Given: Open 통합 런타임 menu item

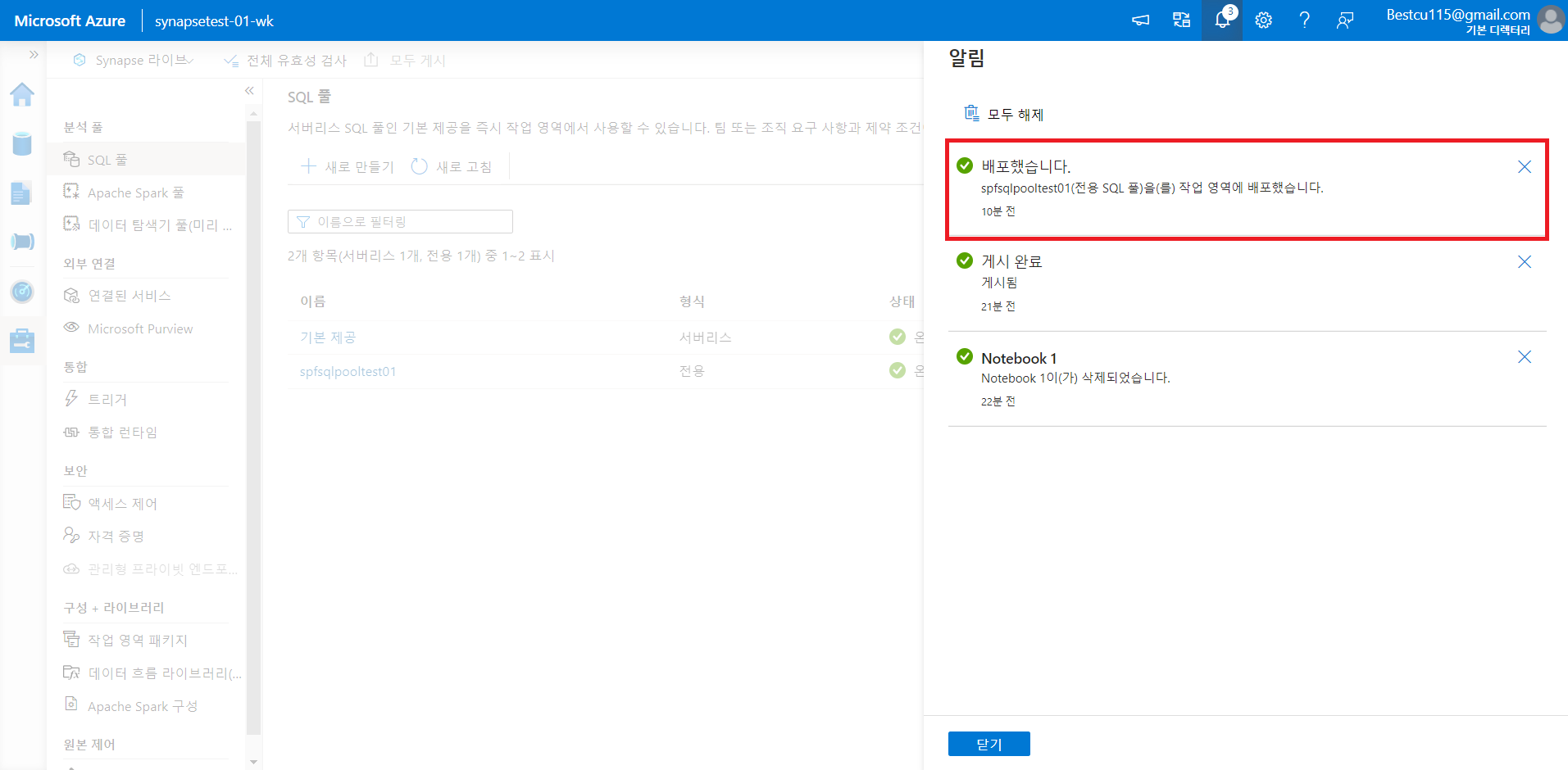Looking at the screenshot, I should pos(148,433).
